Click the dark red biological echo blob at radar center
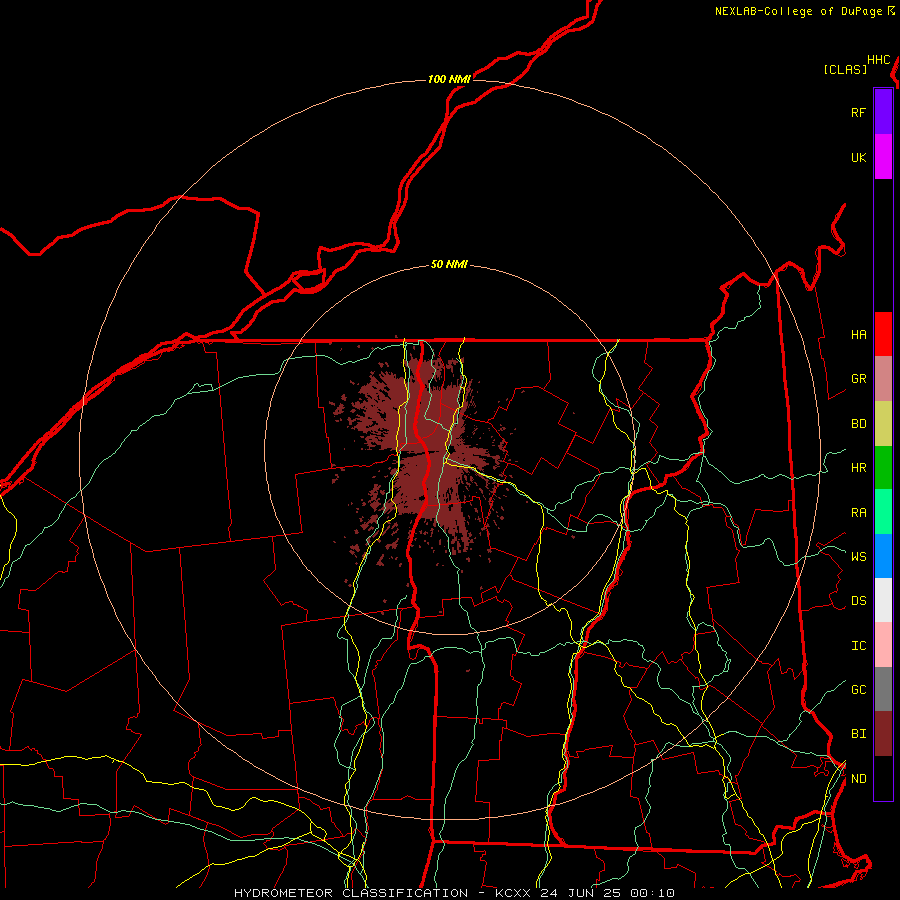 (430, 453)
